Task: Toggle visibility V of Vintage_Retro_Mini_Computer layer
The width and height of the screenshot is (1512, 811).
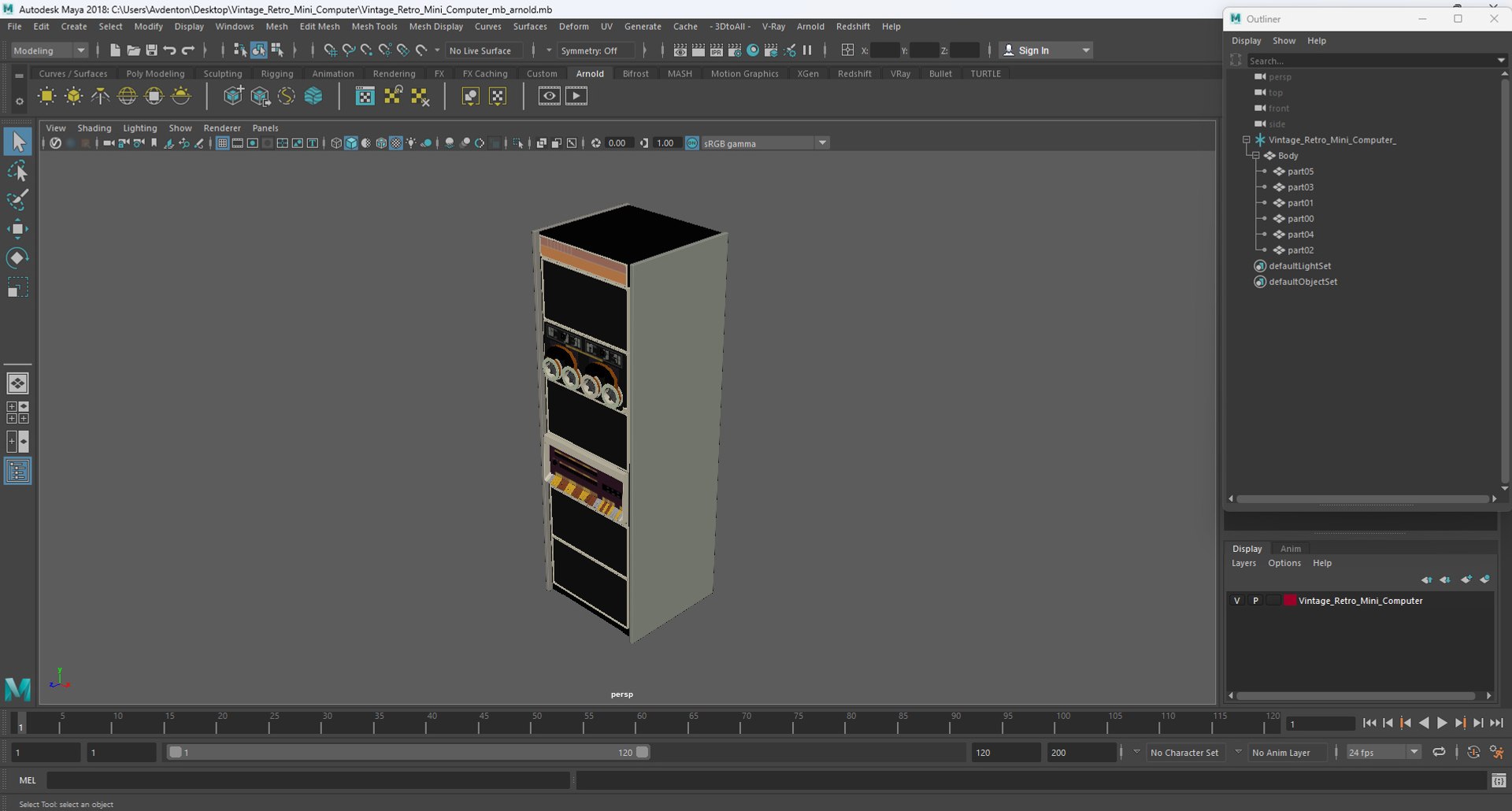Action: 1236,601
